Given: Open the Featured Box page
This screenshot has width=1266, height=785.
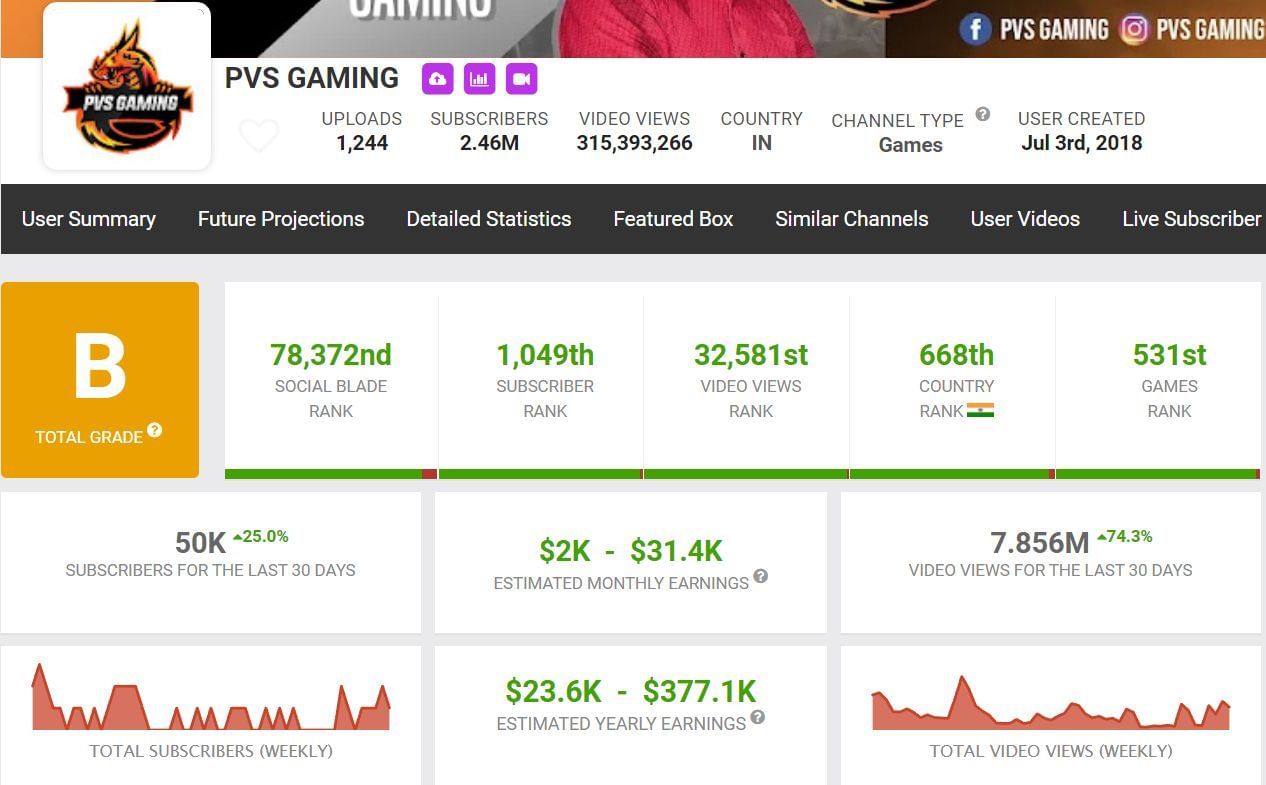Looking at the screenshot, I should 672,219.
